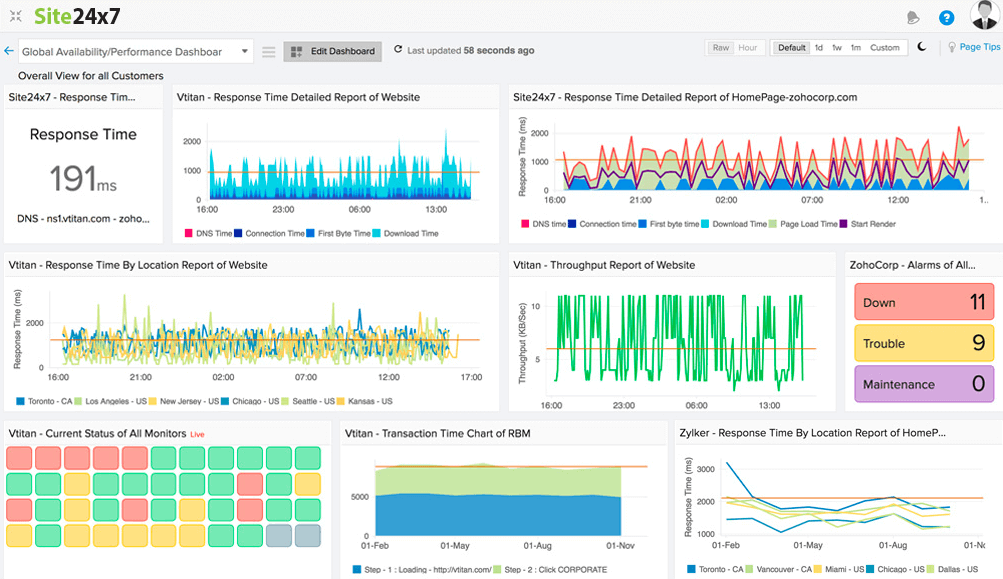The height and width of the screenshot is (579, 1003).
Task: Toggle Dallas - US legend in Zylker chart
Action: (952, 569)
